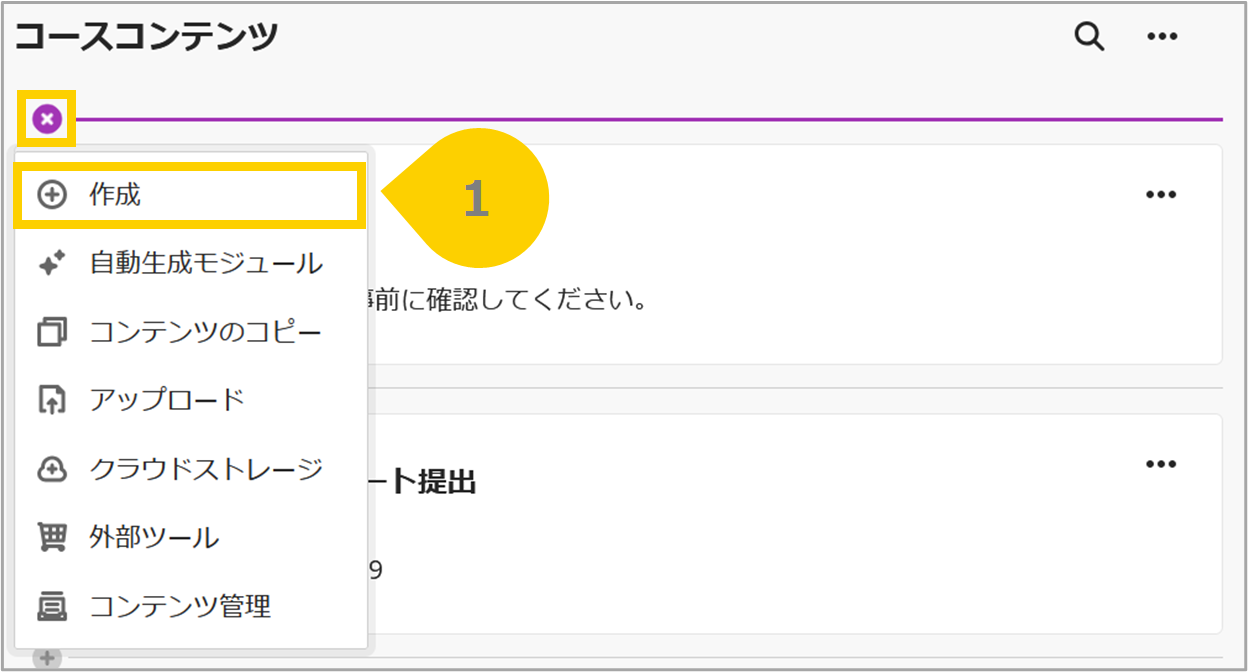Open クラウドストレージ menu entry
This screenshot has width=1248, height=672.
pyautogui.click(x=191, y=469)
